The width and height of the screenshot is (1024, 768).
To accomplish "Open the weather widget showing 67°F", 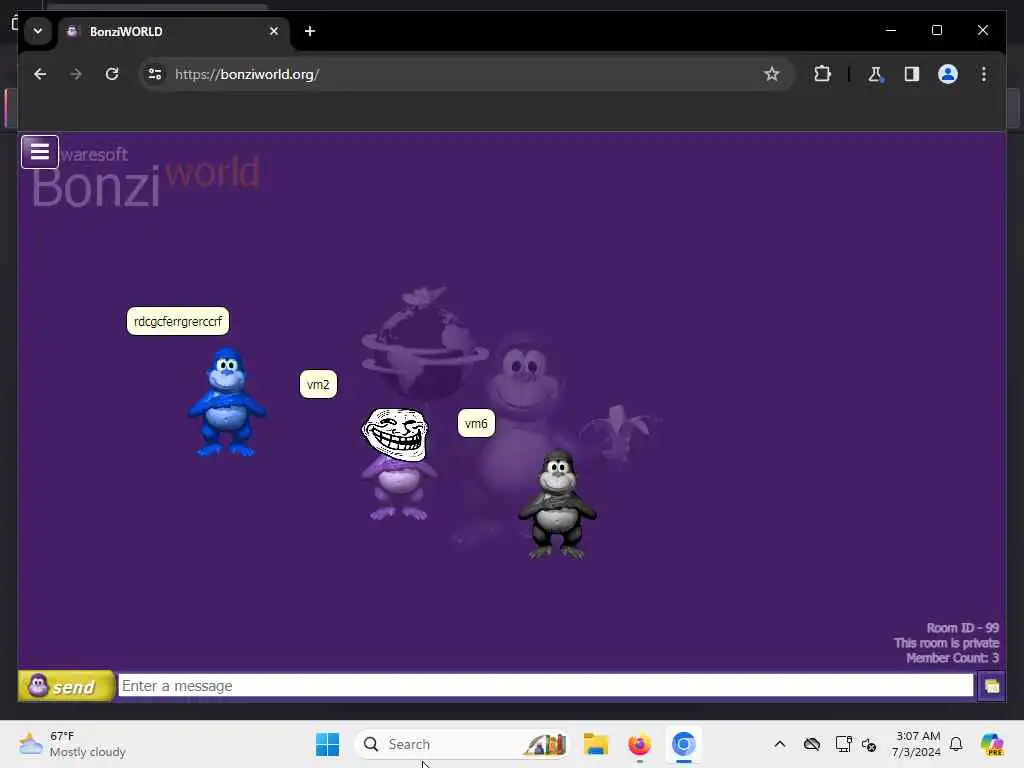I will tap(72, 744).
